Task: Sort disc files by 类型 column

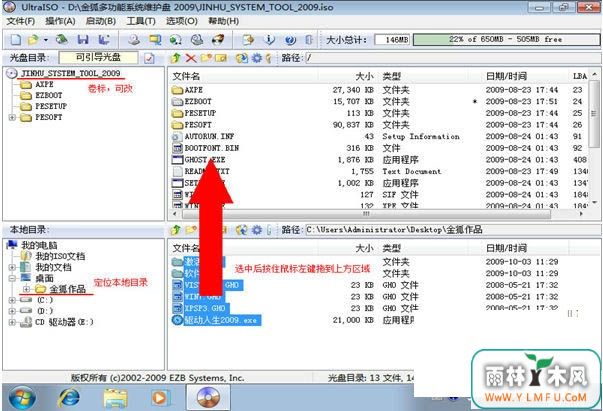Action: click(391, 76)
